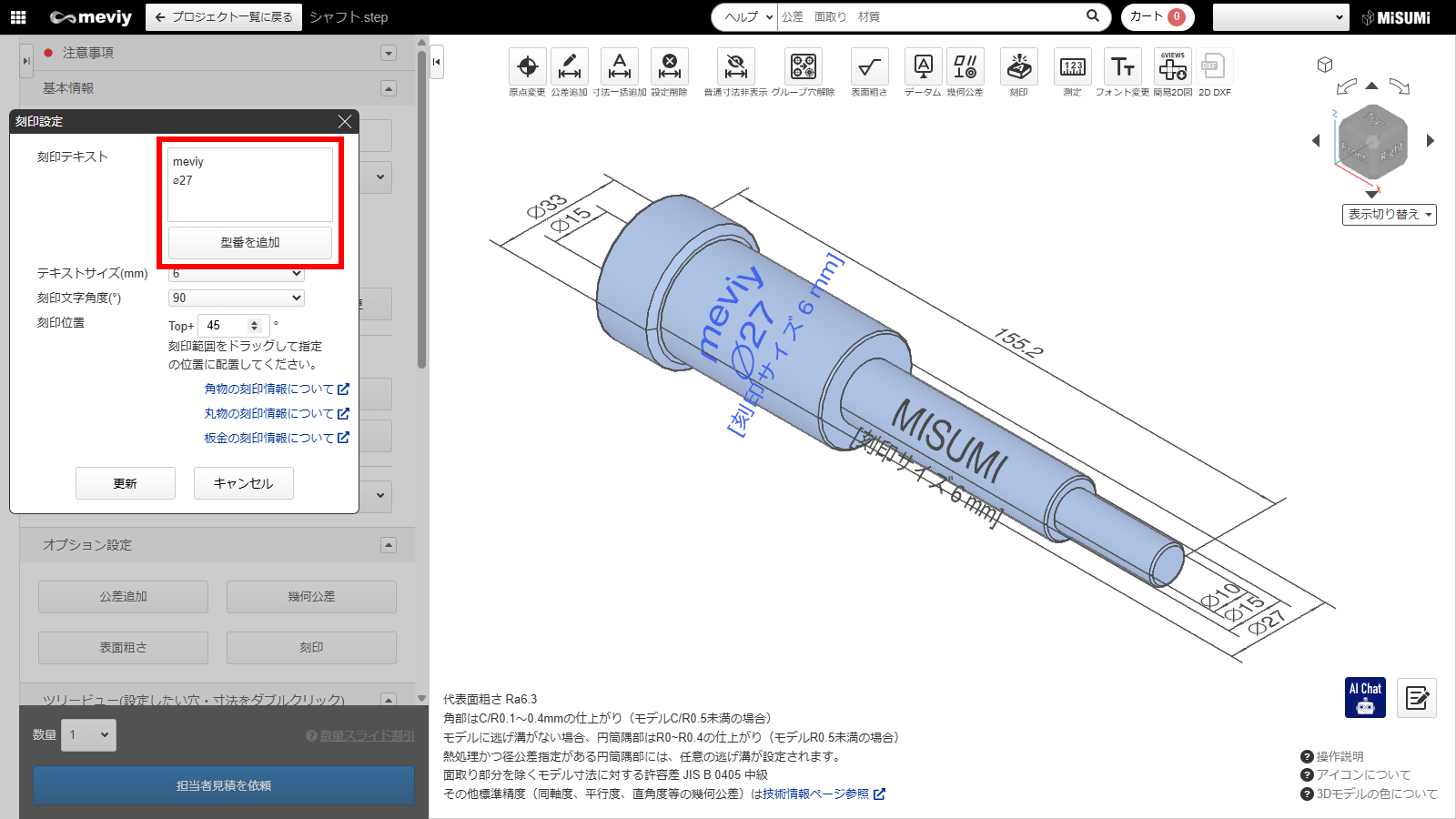Image resolution: width=1456 pixels, height=819 pixels.
Task: Open the text size (mm) dropdown
Action: click(x=237, y=274)
